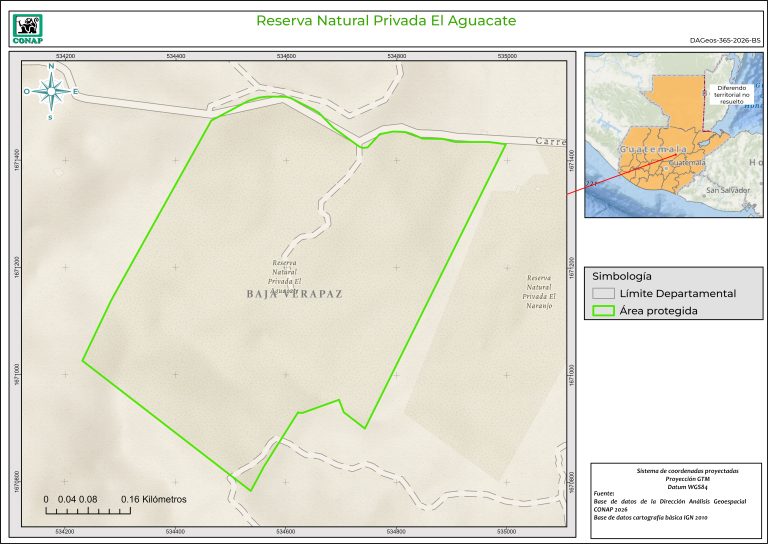Click the Área protegida legend text
Image resolution: width=768 pixels, height=544 pixels.
pos(658,311)
